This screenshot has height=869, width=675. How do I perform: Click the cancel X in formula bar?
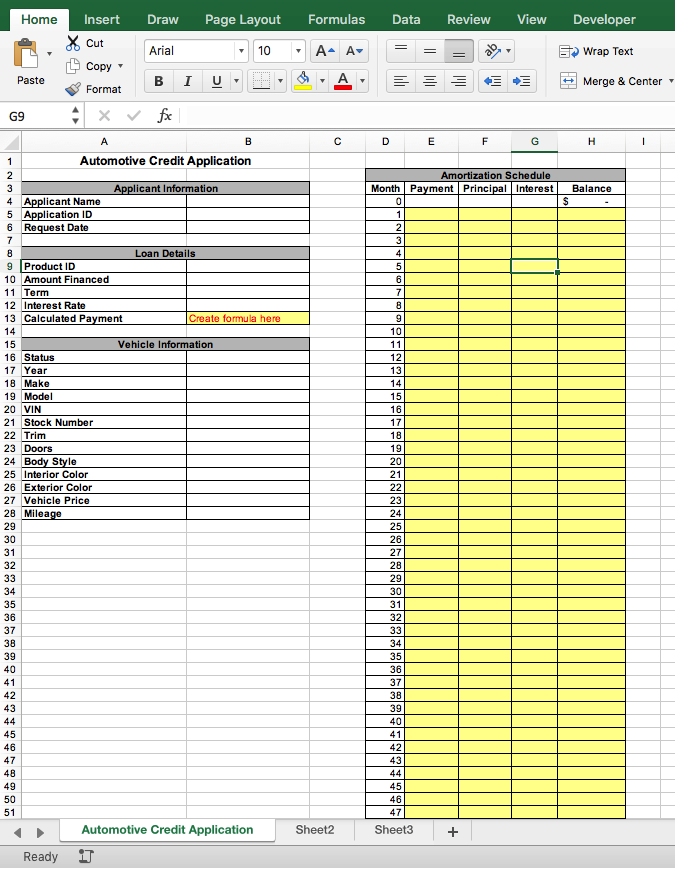pos(104,116)
